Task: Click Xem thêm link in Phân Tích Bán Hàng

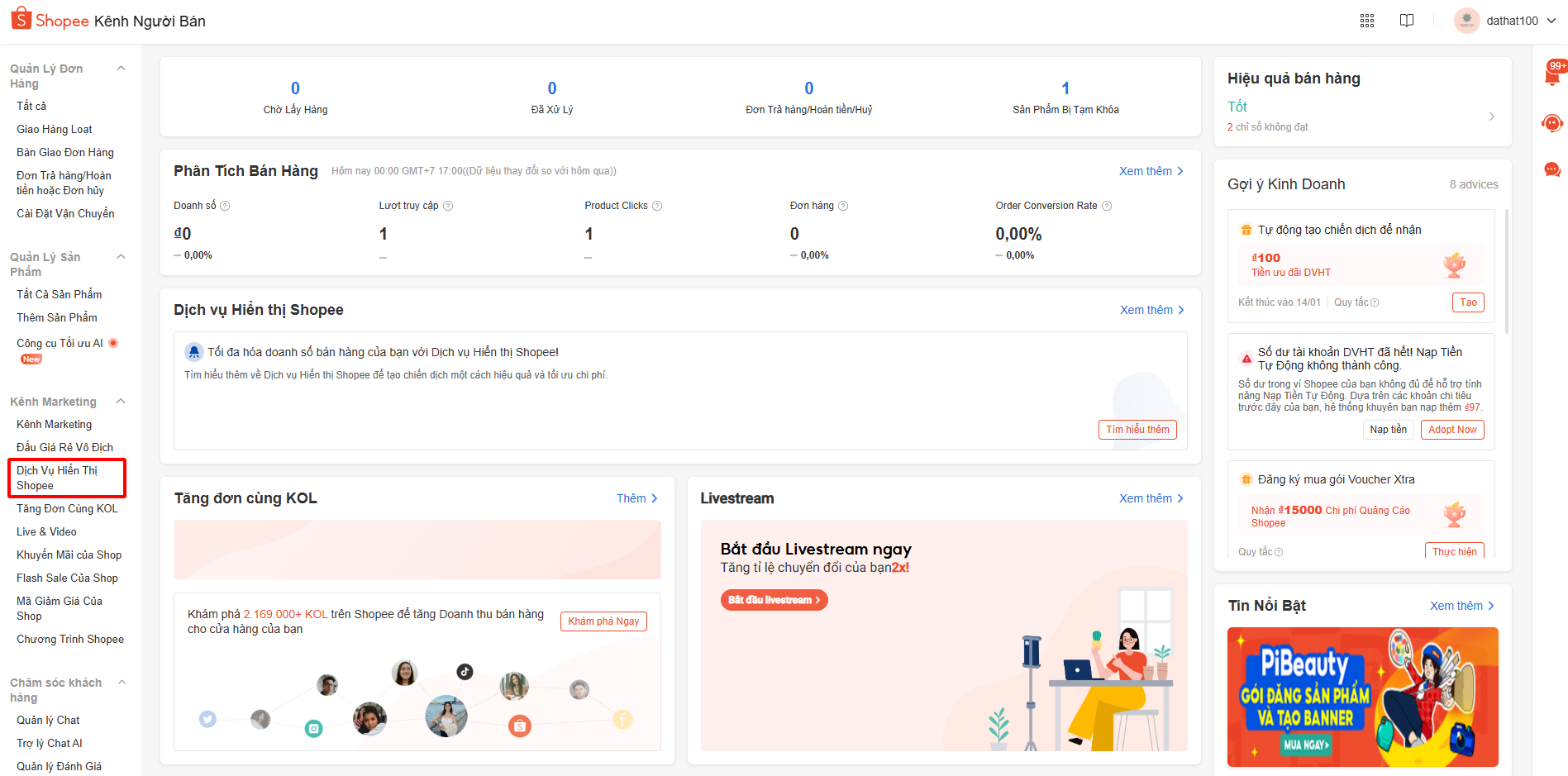Action: (x=1151, y=171)
